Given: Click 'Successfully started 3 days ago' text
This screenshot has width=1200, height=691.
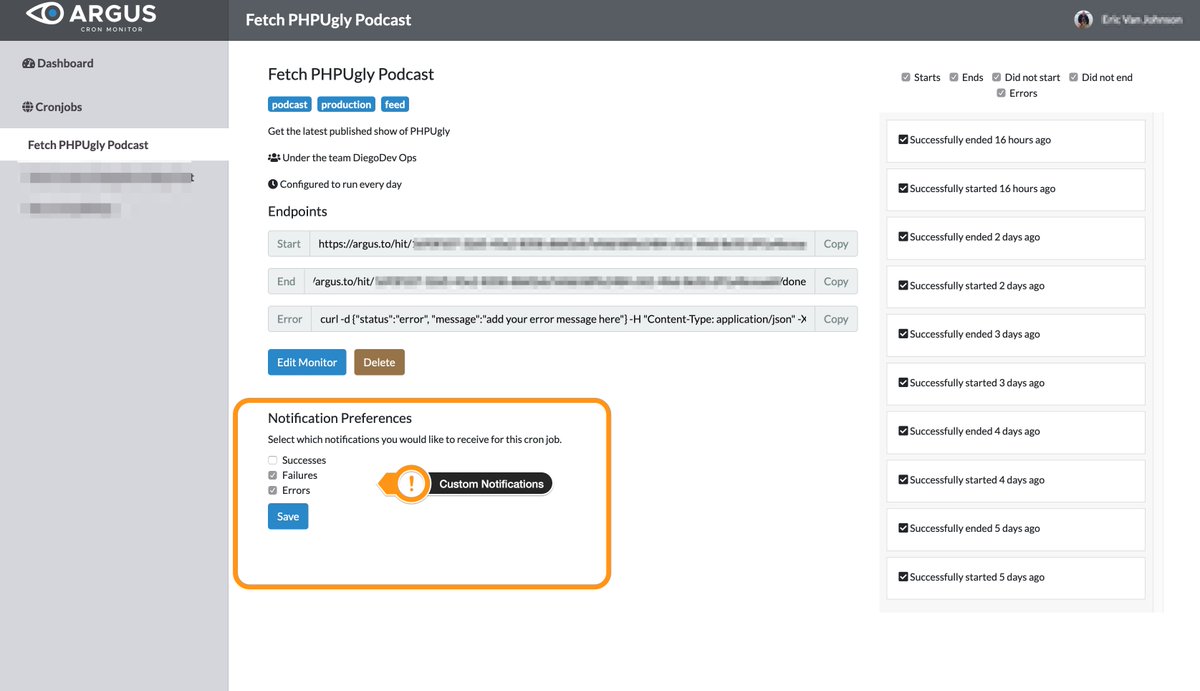Looking at the screenshot, I should click(x=977, y=383).
